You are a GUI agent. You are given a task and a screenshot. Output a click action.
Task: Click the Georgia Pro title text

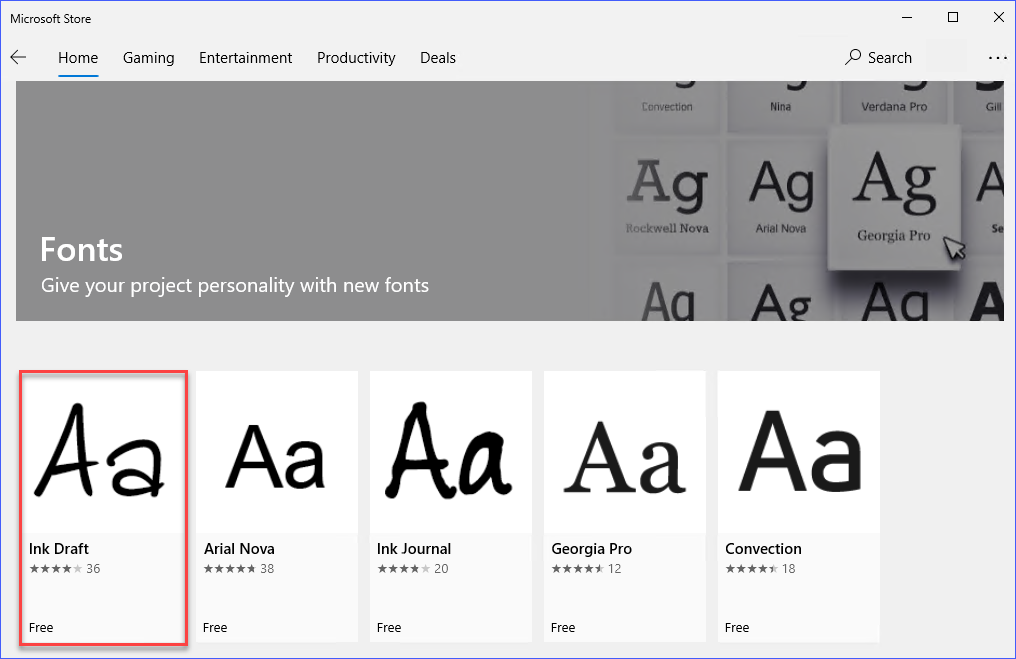[x=592, y=549]
